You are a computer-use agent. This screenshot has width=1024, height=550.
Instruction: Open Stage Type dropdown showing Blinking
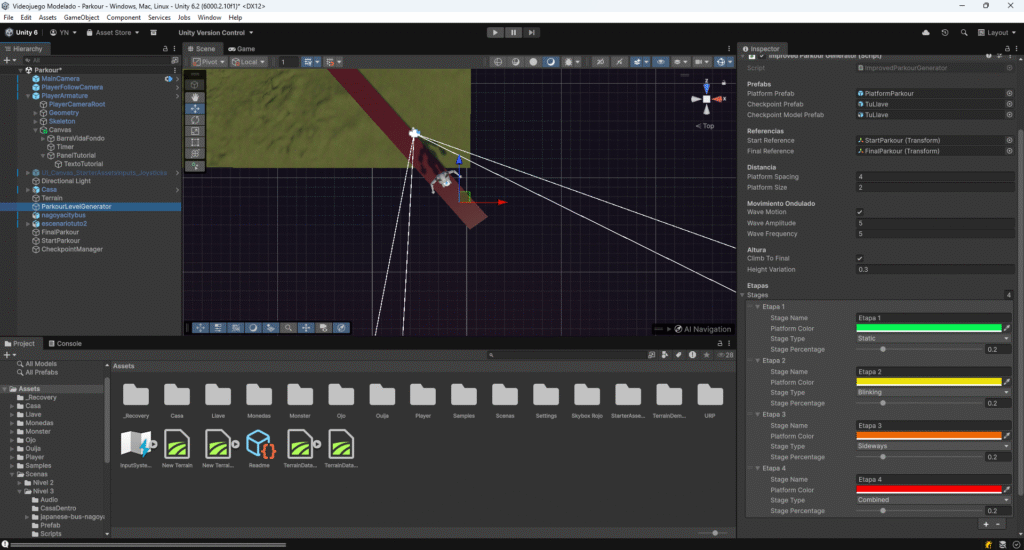click(x=930, y=392)
